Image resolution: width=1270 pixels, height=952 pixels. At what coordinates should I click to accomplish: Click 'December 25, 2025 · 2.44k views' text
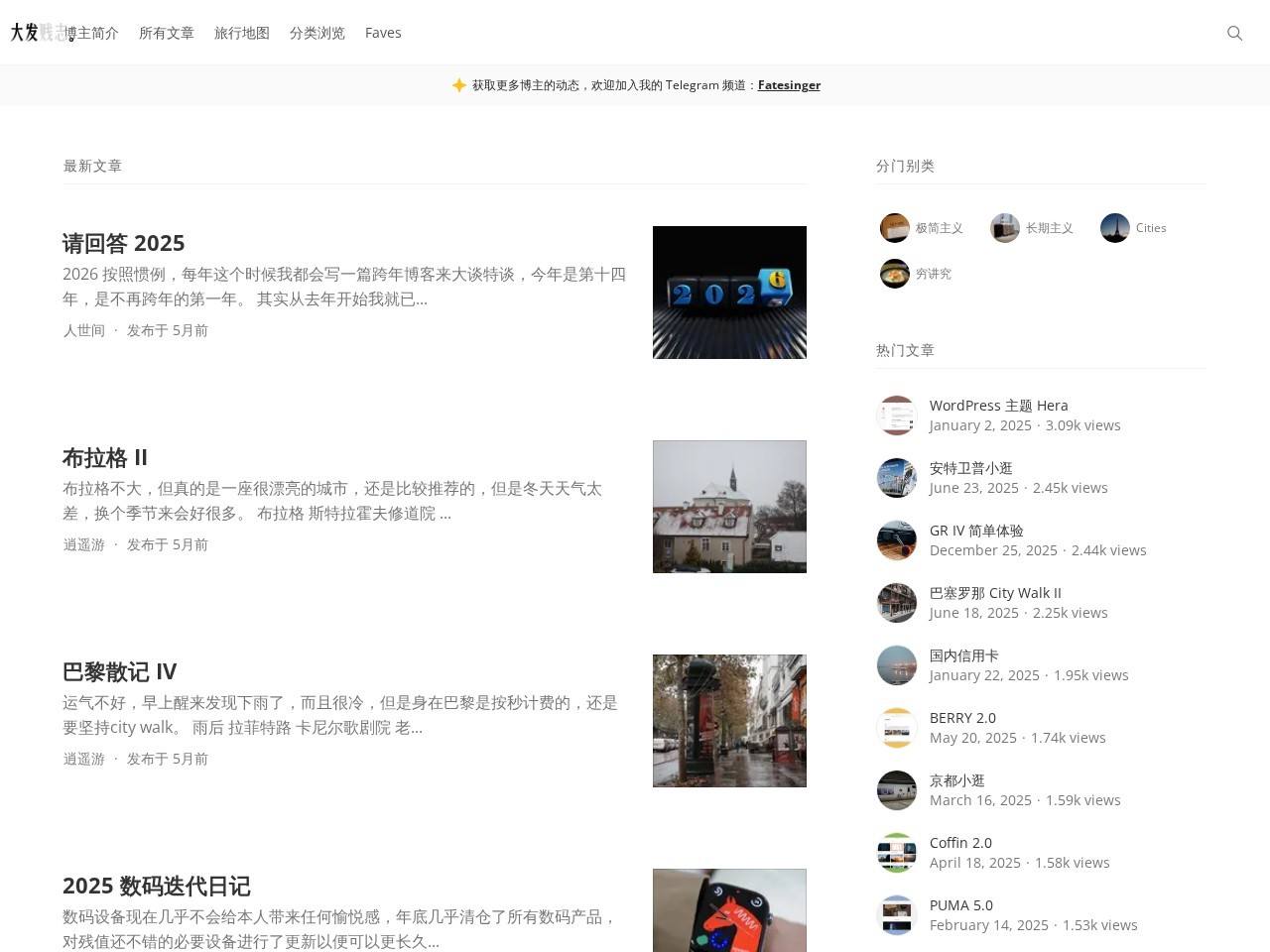pyautogui.click(x=1038, y=550)
